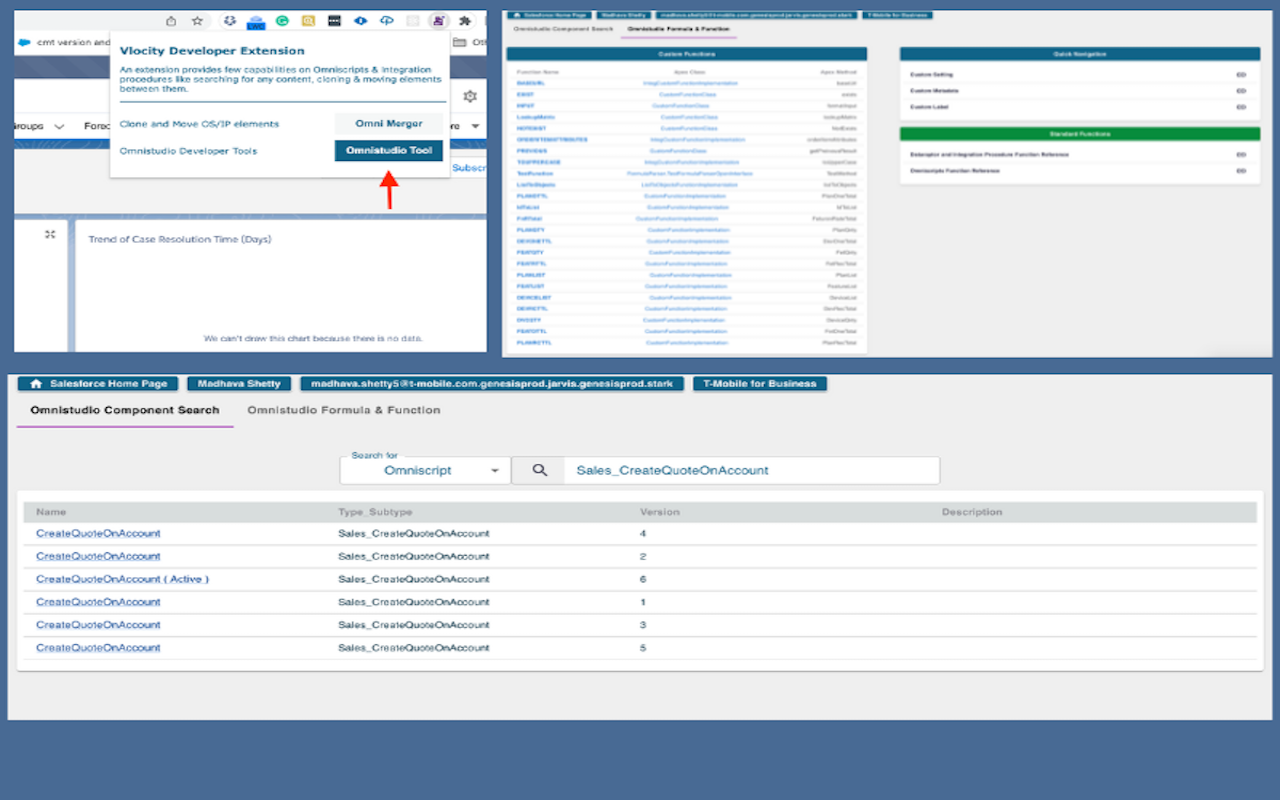Screen dimensions: 1280x800
Task: Click the green Standard Functions header
Action: click(1080, 134)
